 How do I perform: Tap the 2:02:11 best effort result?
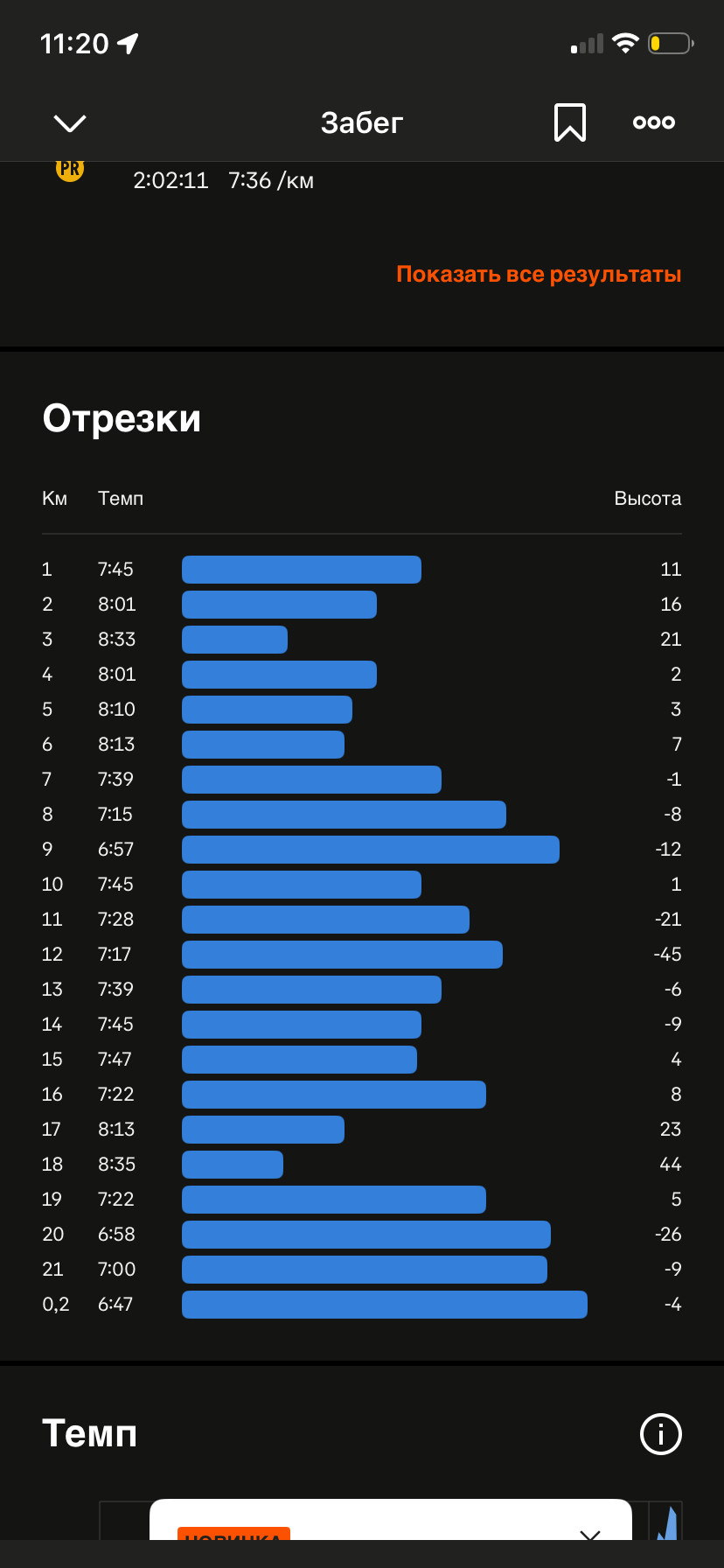[171, 180]
